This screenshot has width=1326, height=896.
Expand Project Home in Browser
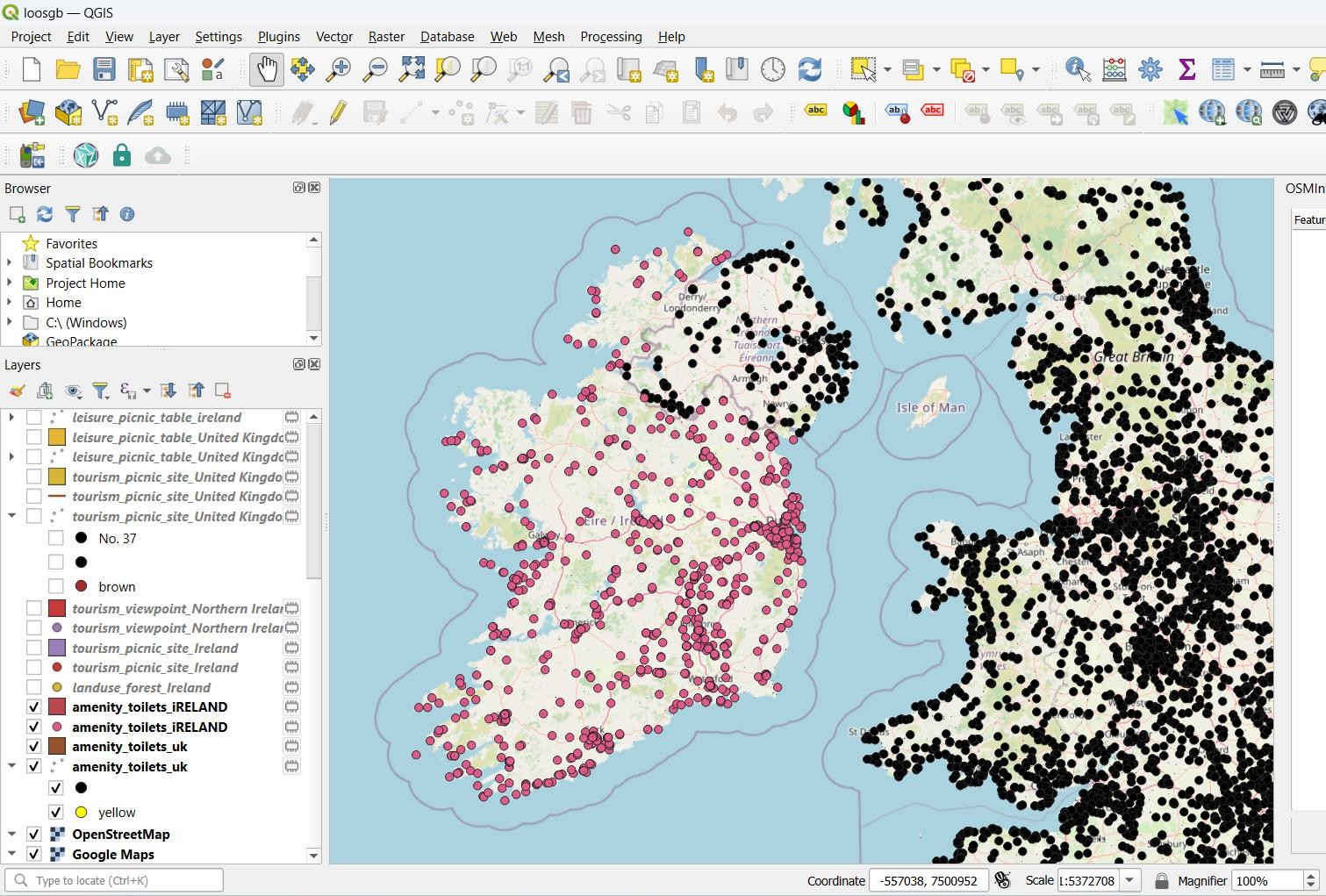click(x=10, y=283)
